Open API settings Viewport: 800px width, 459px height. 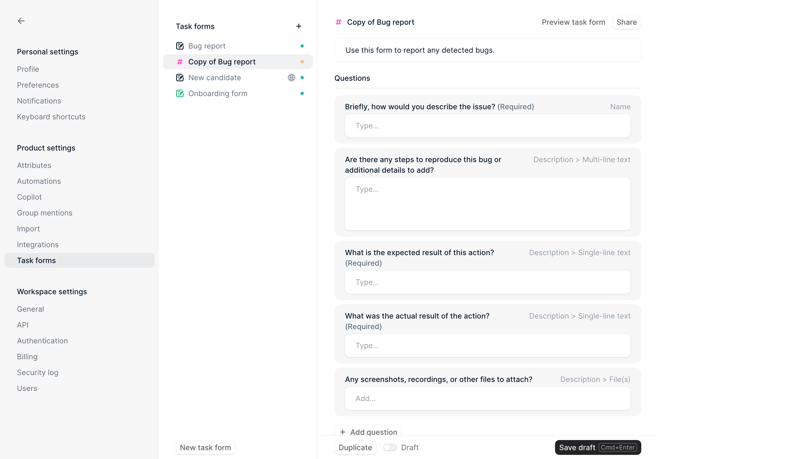[22, 325]
